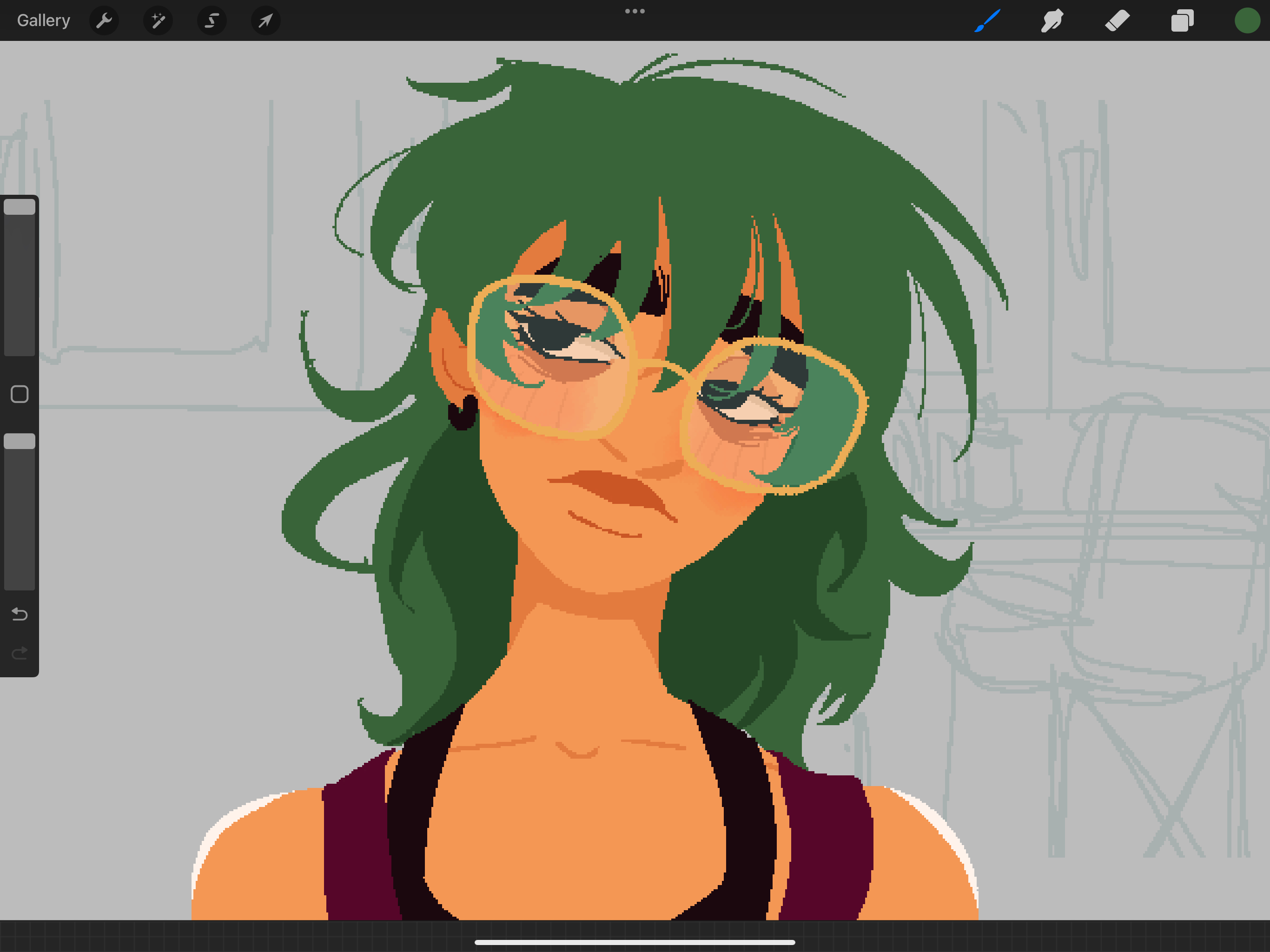The width and height of the screenshot is (1270, 952).
Task: Open the Layers panel
Action: (1182, 21)
